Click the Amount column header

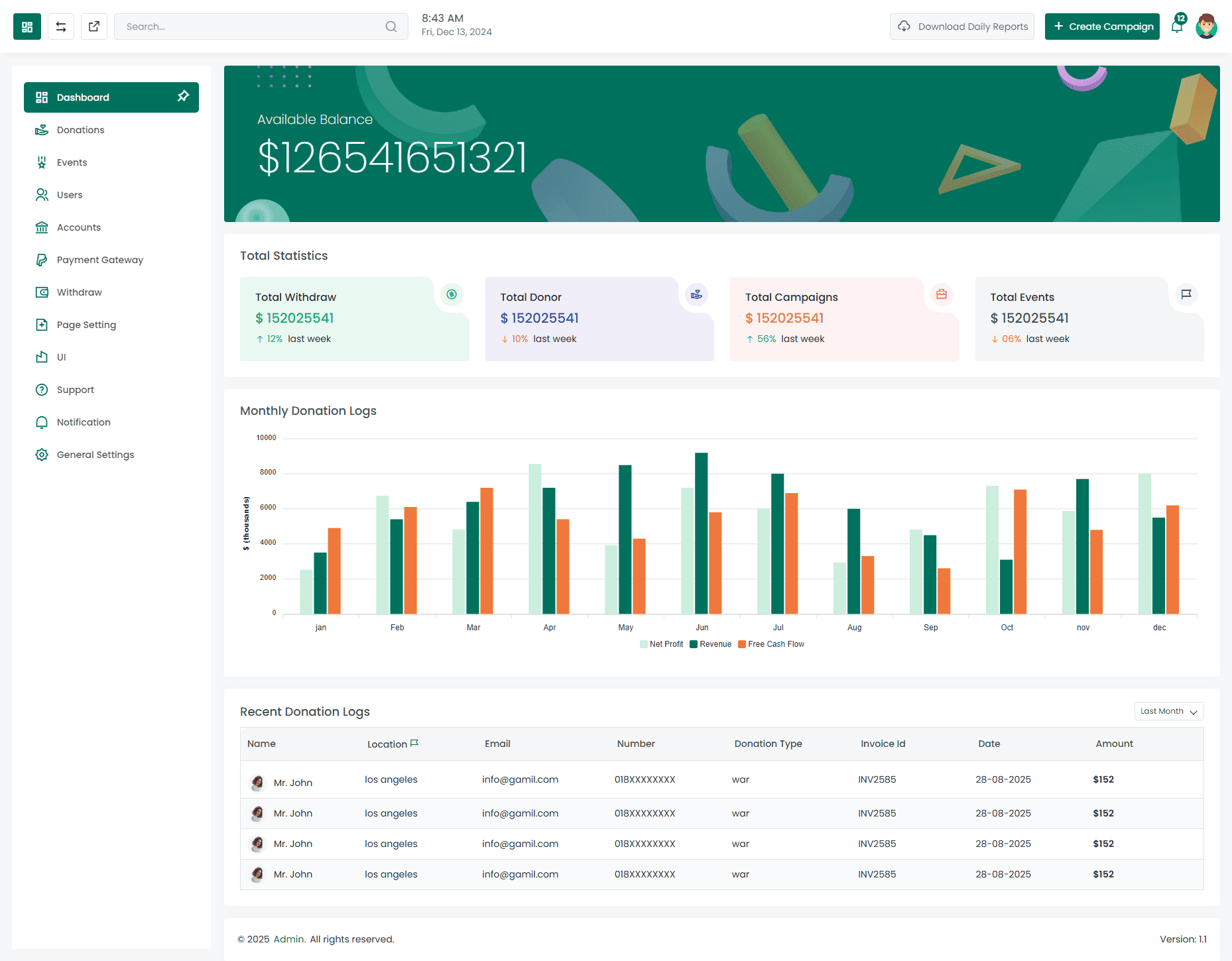pyautogui.click(x=1115, y=744)
